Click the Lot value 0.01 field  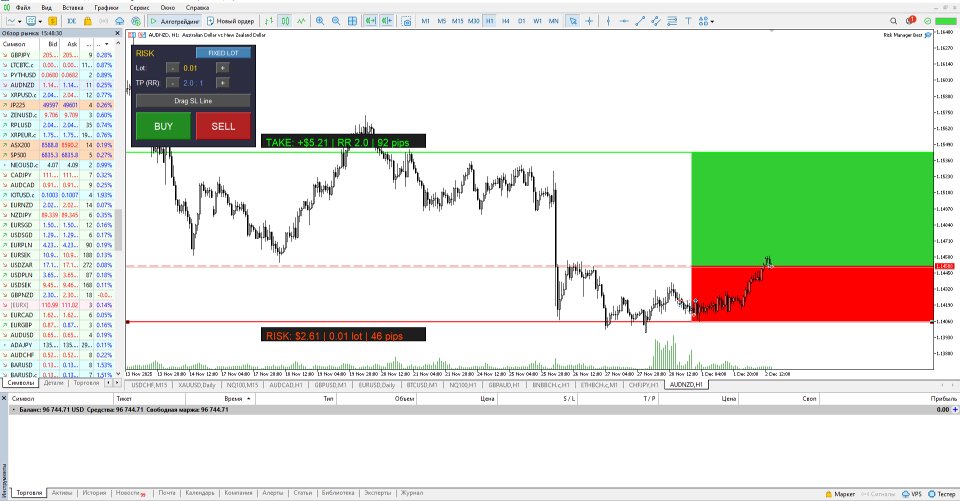pos(190,68)
